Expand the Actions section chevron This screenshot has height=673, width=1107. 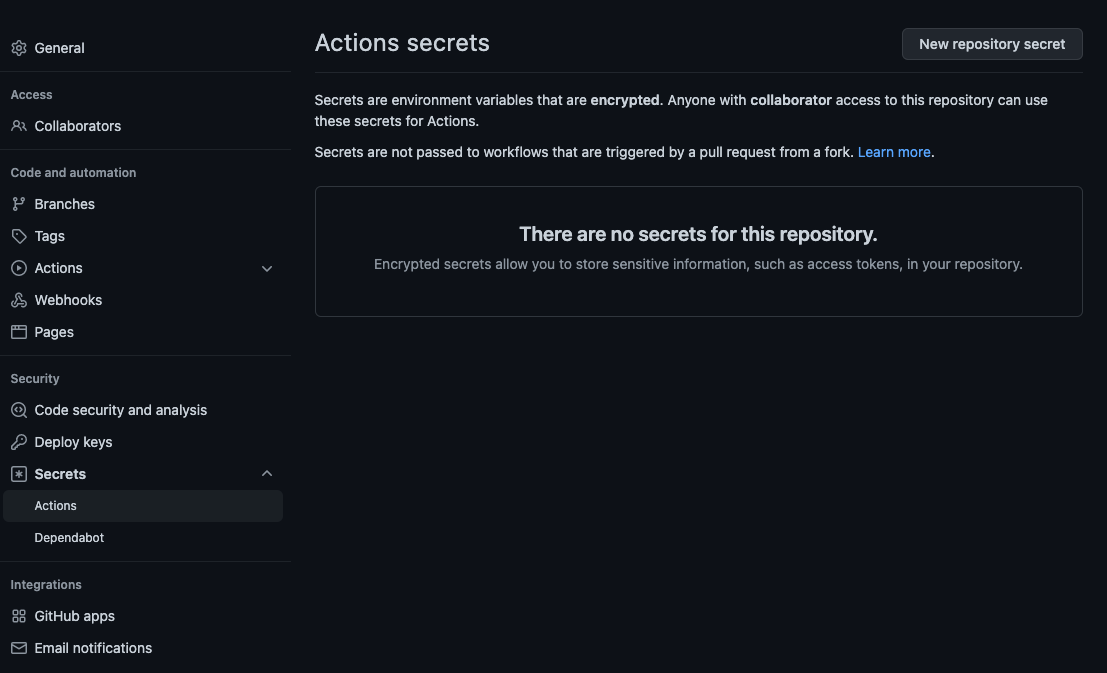266,268
